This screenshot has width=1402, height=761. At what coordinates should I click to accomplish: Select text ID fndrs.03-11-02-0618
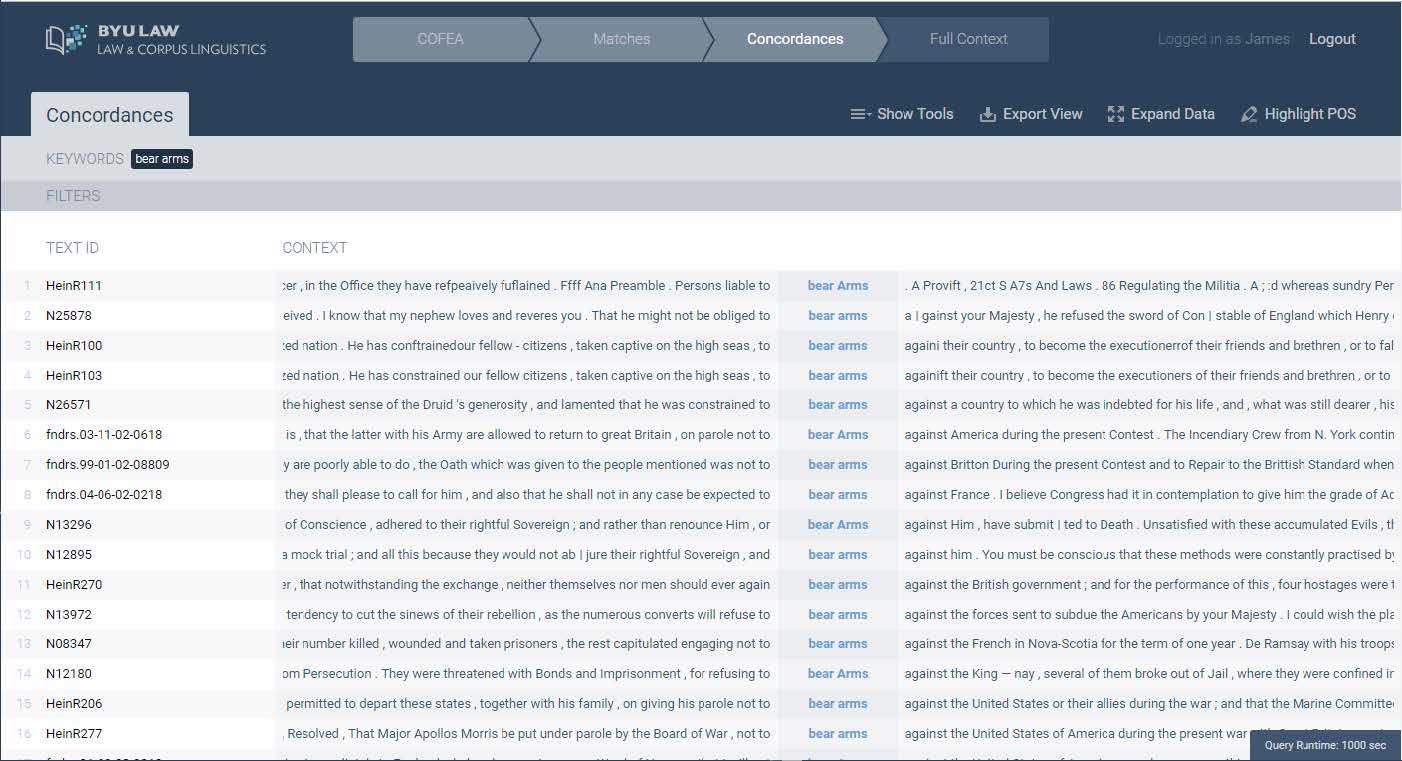(x=104, y=435)
